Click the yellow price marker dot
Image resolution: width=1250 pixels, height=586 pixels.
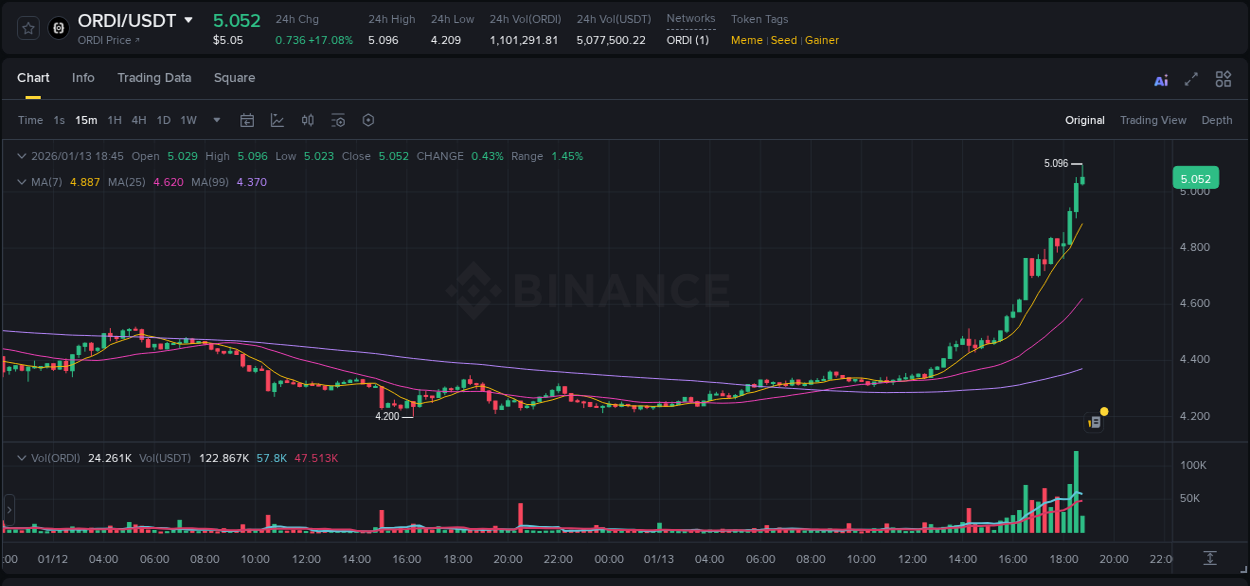click(1103, 411)
